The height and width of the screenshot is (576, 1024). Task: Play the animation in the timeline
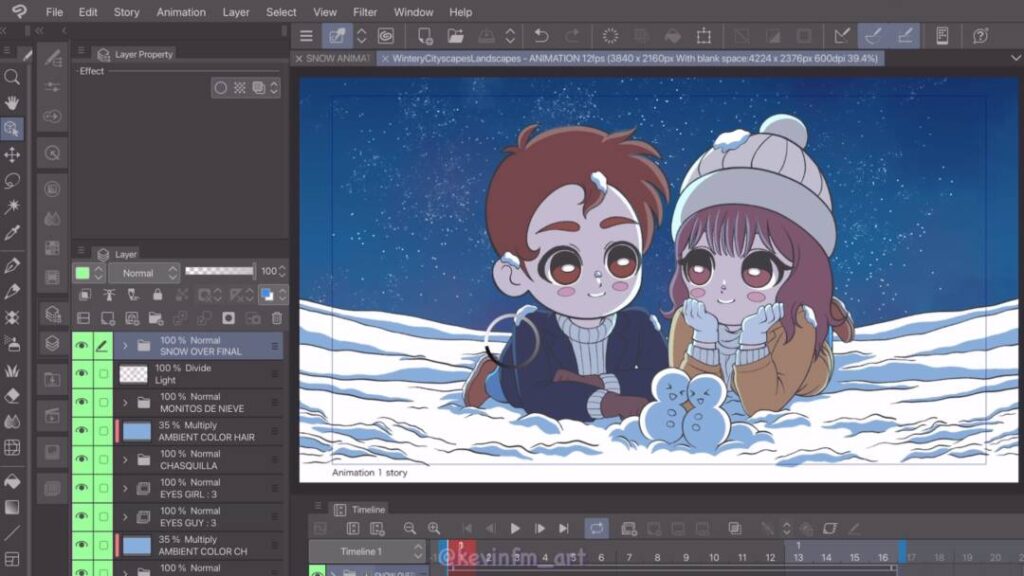point(515,528)
